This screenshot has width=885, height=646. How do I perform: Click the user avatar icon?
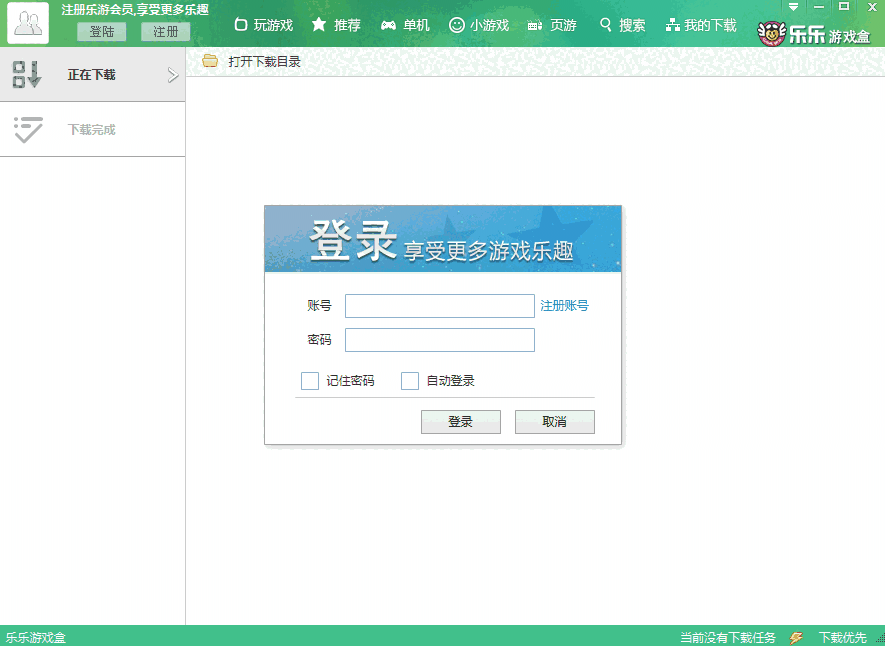28,23
